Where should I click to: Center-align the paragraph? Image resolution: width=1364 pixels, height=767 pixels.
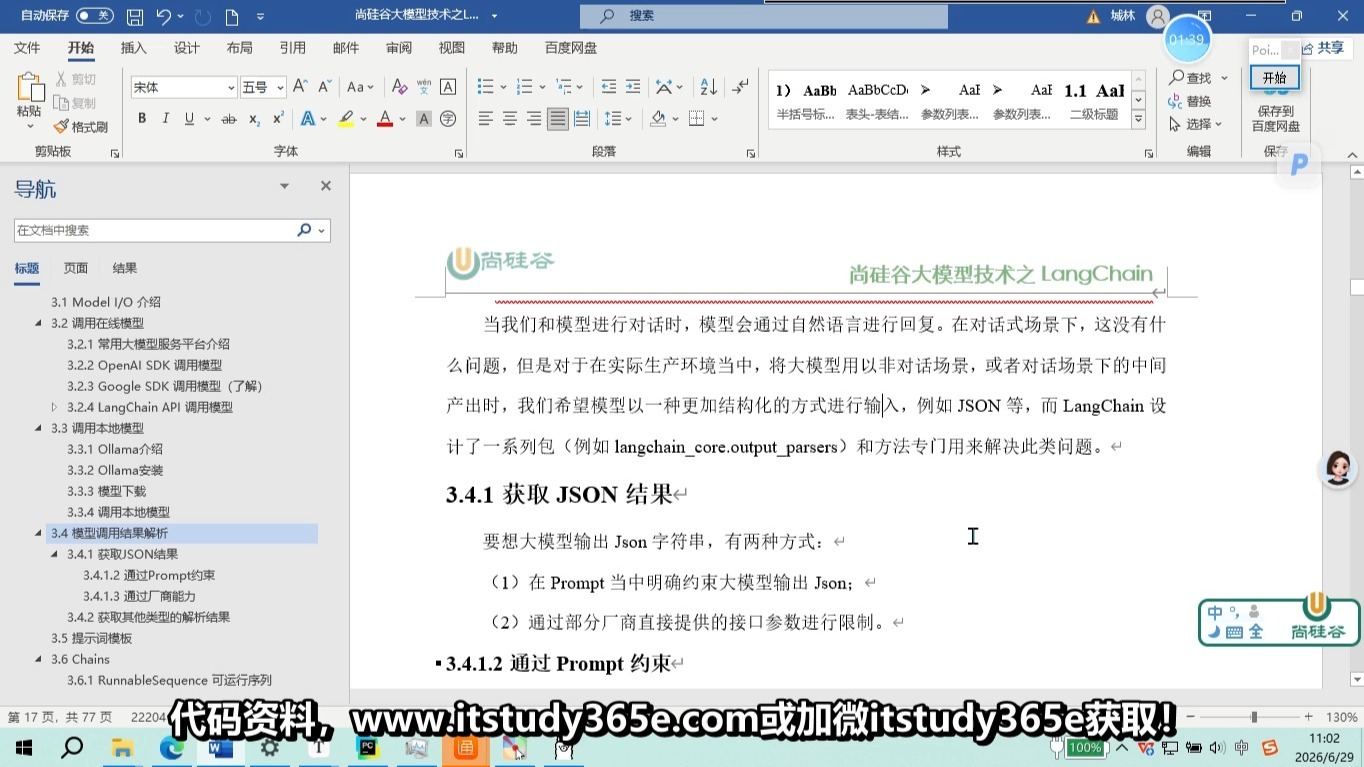510,119
